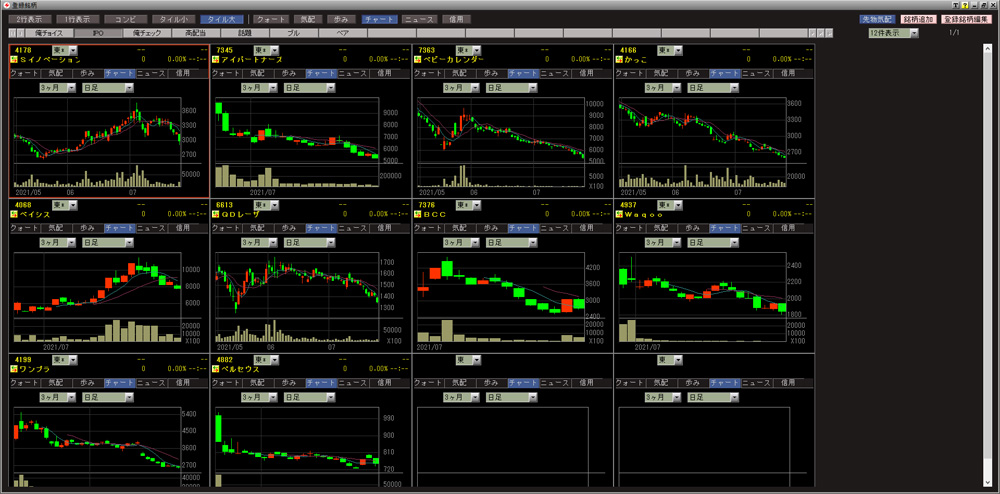
Task: Click the stock icon beside ワンプラ
Action: [13, 369]
